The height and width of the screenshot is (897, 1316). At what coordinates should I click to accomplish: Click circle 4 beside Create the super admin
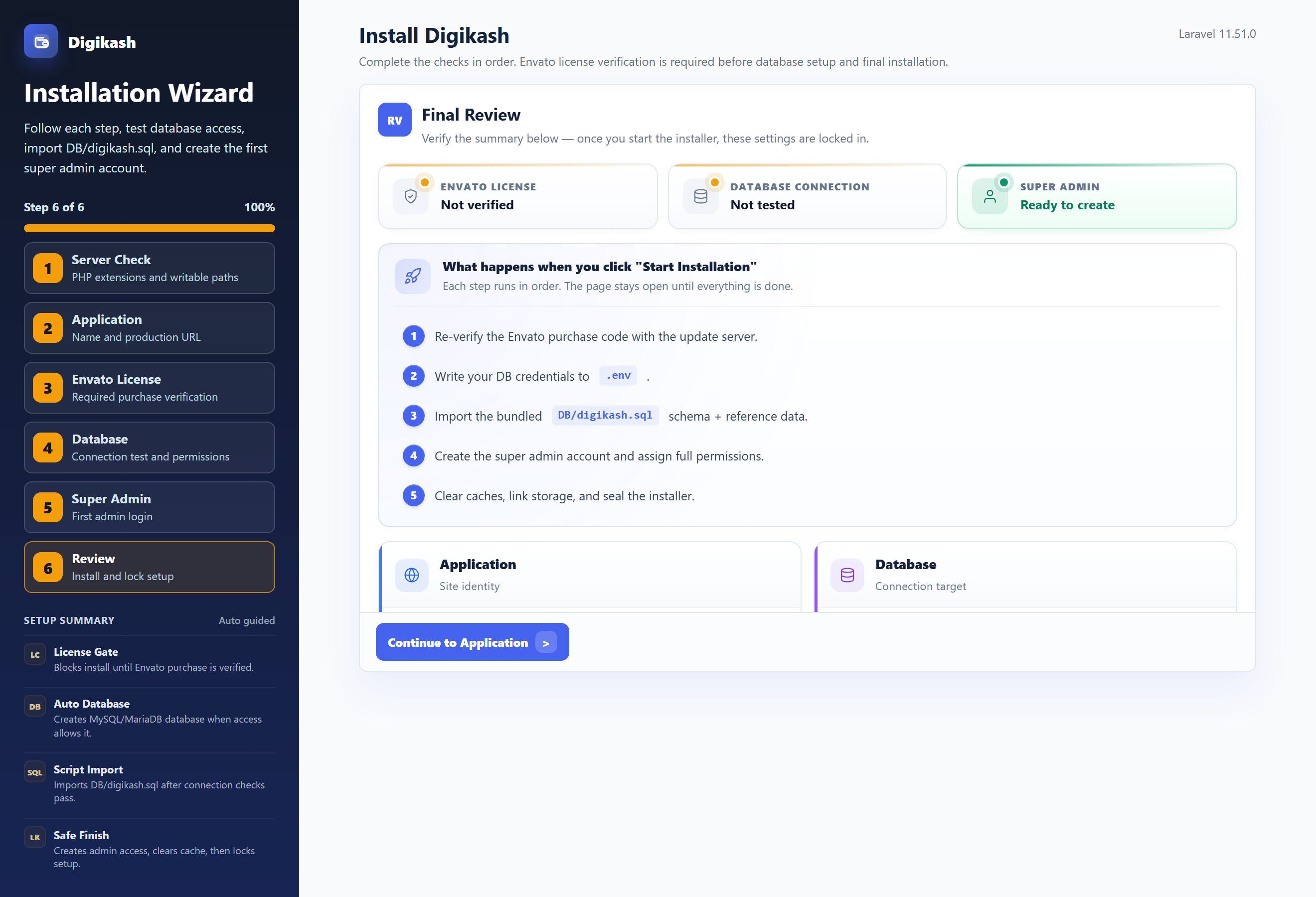point(413,455)
